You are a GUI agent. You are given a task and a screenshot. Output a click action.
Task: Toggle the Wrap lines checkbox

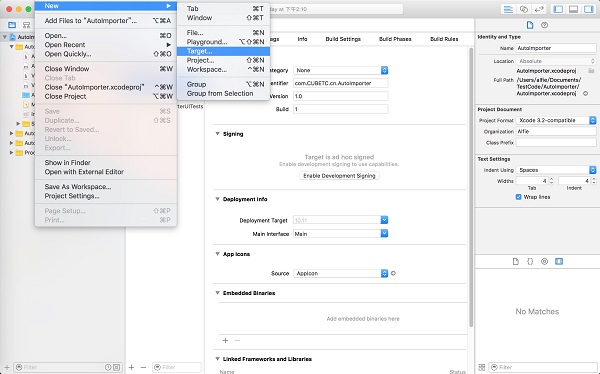(518, 197)
